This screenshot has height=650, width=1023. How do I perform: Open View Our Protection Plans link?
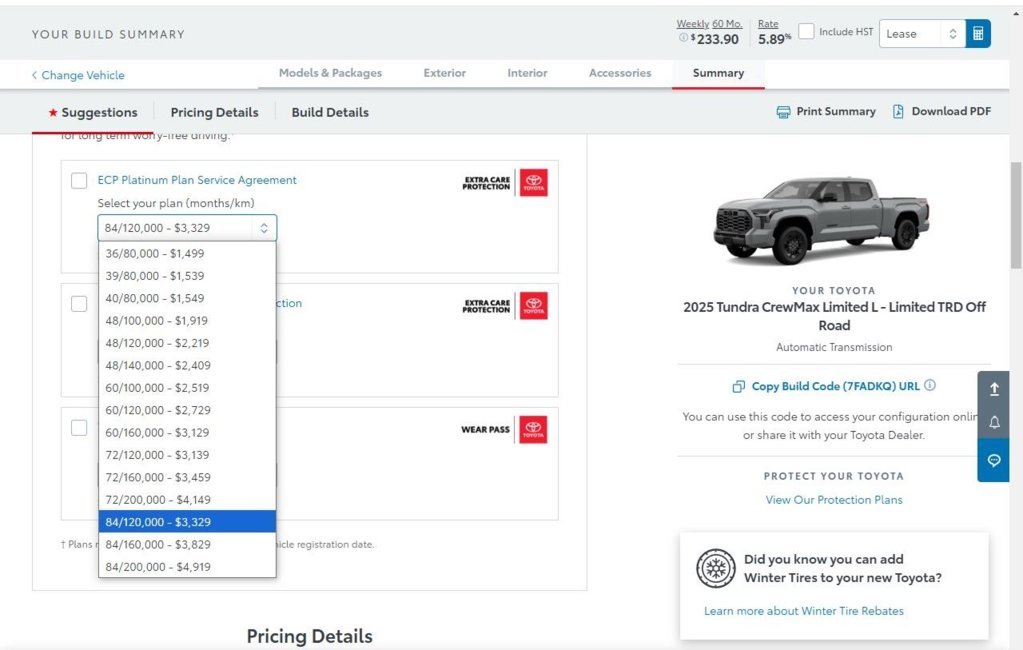pyautogui.click(x=834, y=500)
